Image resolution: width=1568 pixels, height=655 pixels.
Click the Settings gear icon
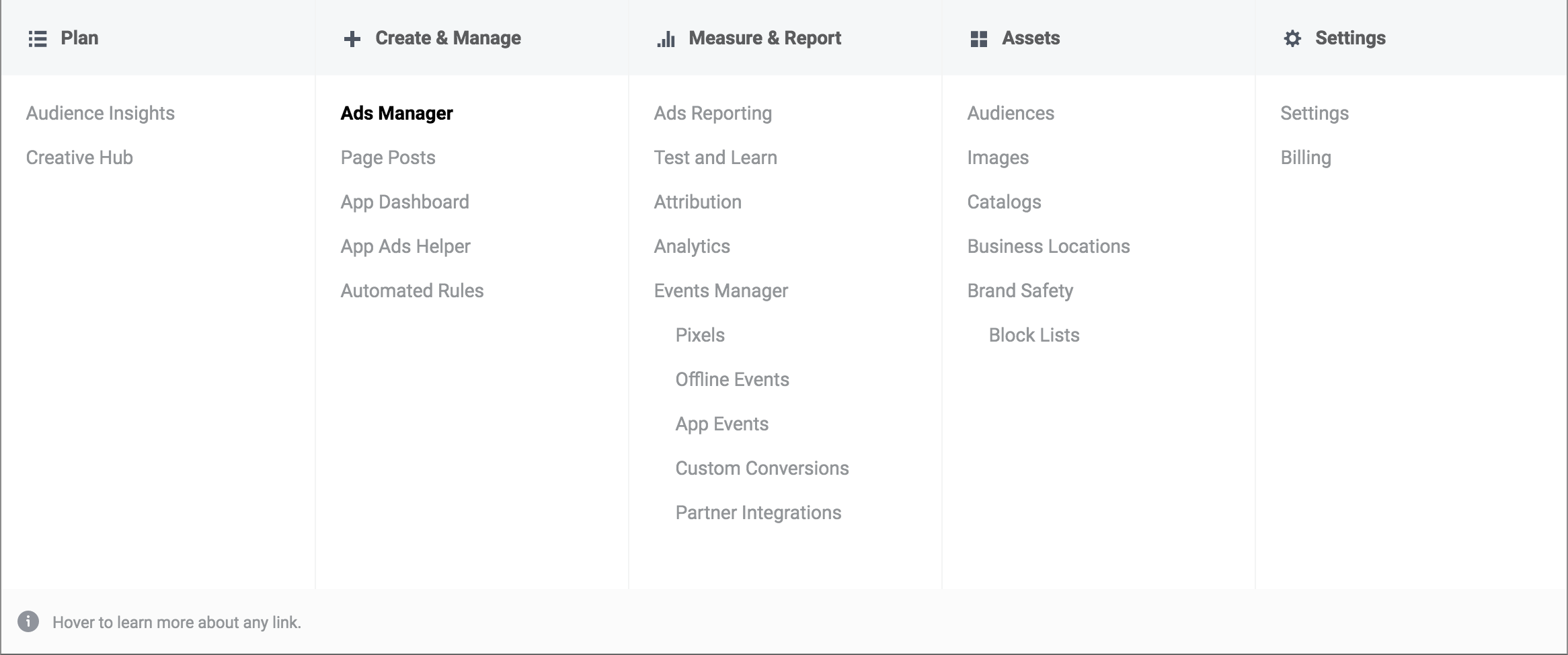tap(1292, 39)
